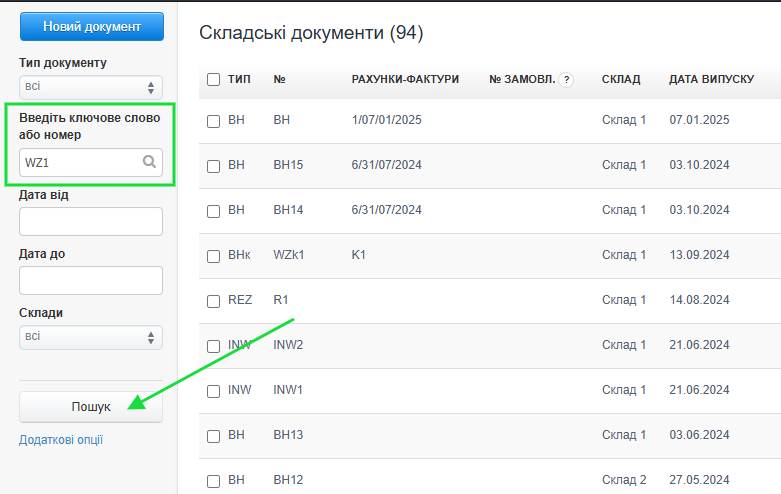Click the СКЛАД column header

621,79
